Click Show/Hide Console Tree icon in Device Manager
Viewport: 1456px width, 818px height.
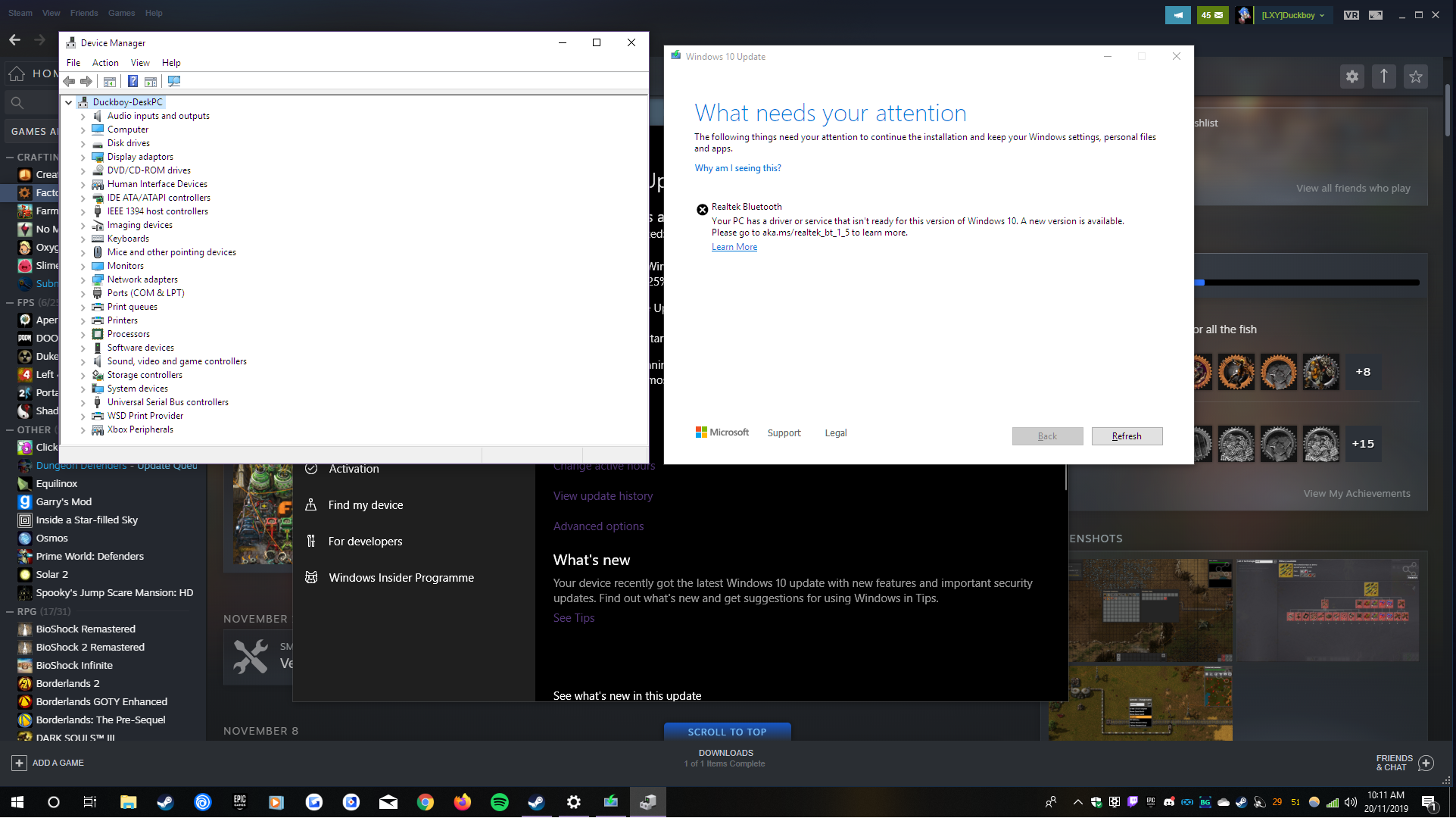click(x=110, y=82)
